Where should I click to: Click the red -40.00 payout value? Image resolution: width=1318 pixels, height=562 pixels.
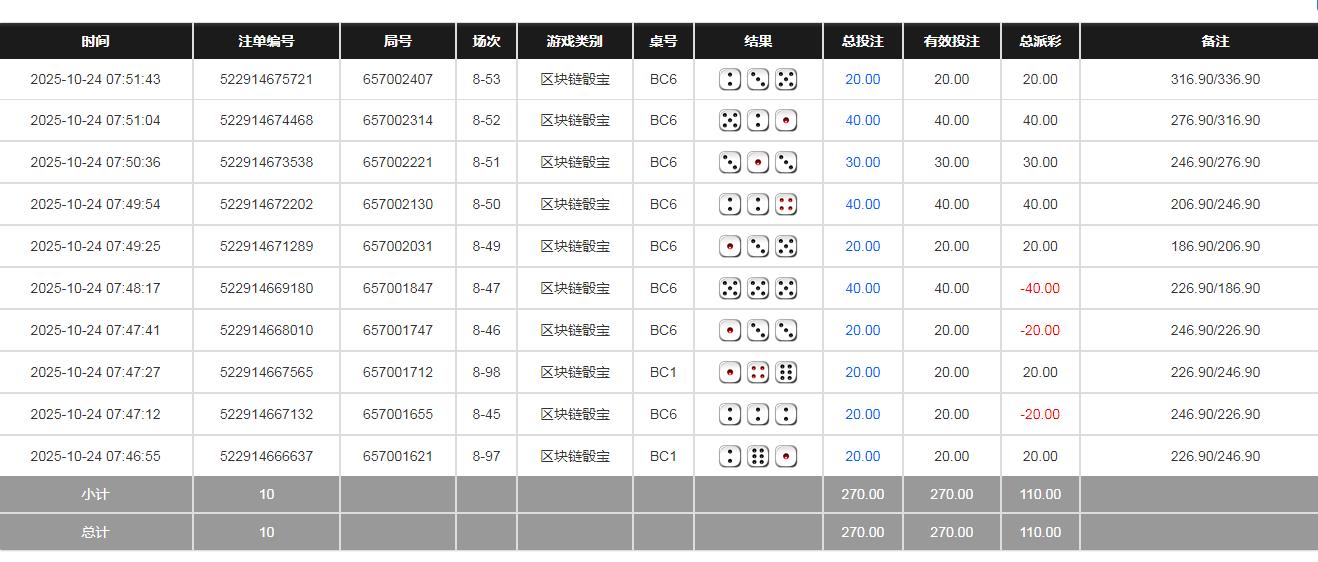(1040, 288)
